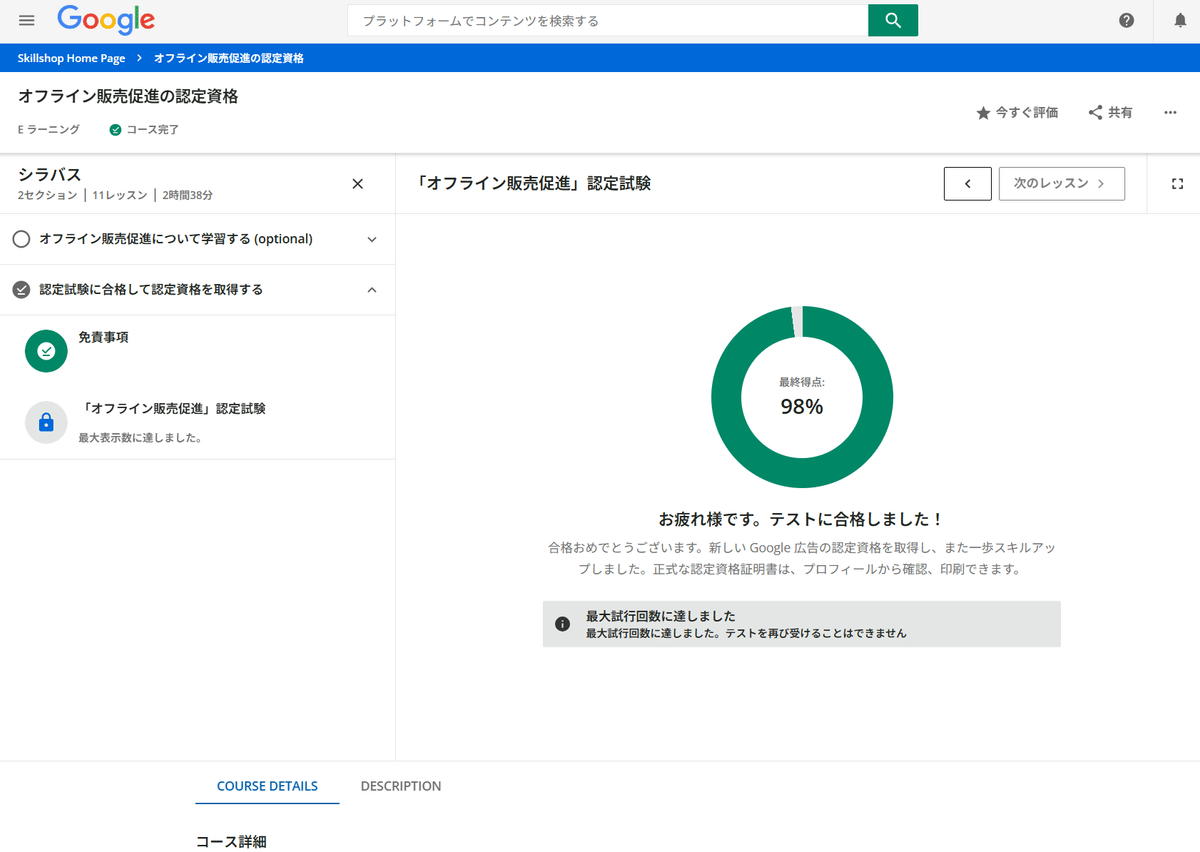Image resolution: width=1200 pixels, height=852 pixels.
Task: Select the COURSE DETAILS tab
Action: click(x=266, y=786)
